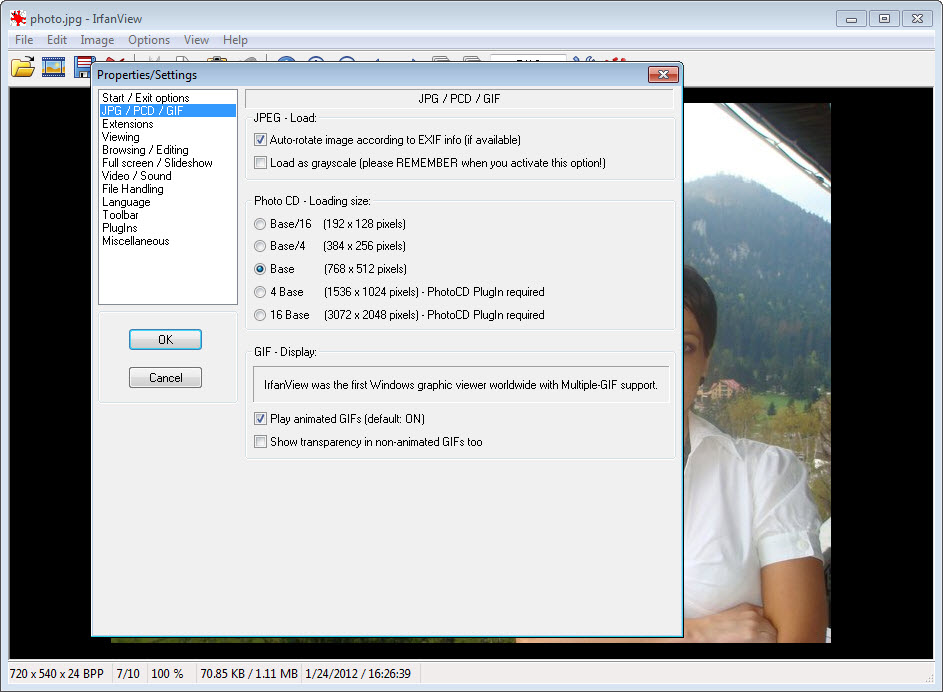The height and width of the screenshot is (692, 943).
Task: Select the 4 Base radio option
Action: click(x=260, y=292)
